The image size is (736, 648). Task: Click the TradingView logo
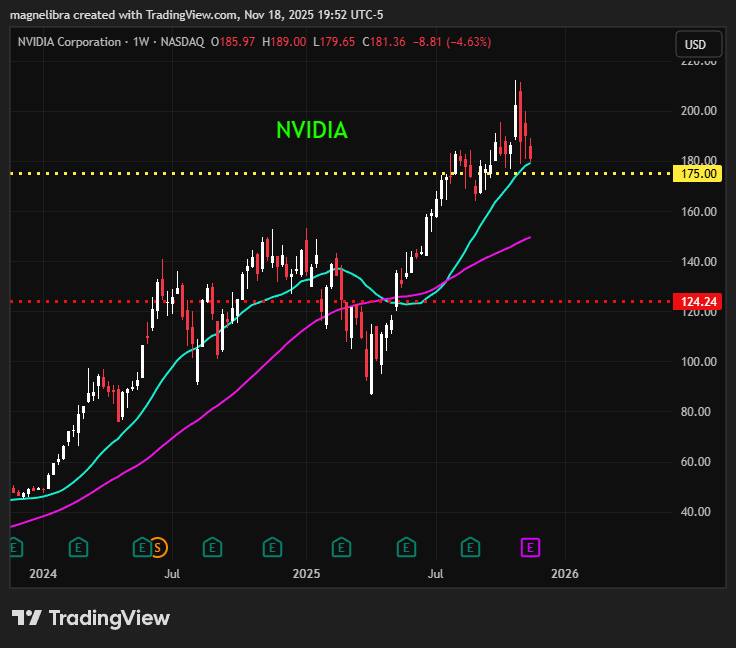[x=91, y=618]
